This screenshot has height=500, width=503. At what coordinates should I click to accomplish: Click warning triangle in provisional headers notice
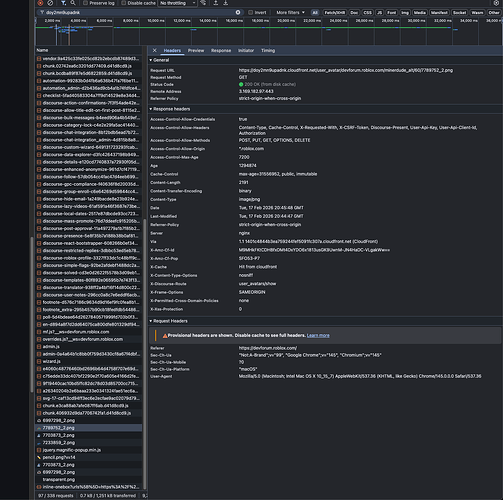point(165,336)
